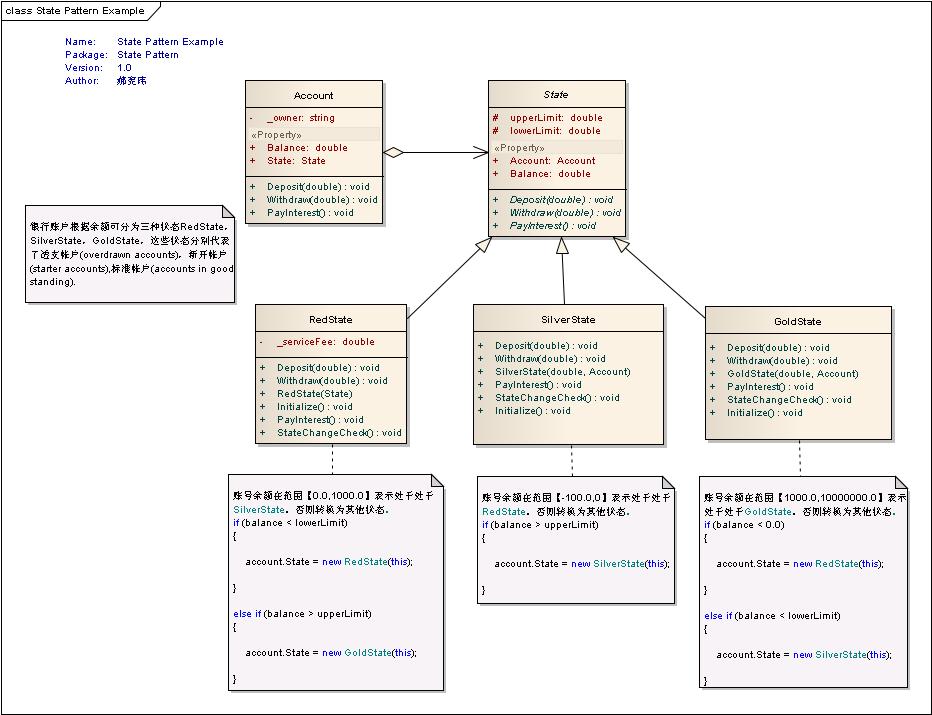Click the arrowhead pointing into the State class
The height and width of the screenshot is (715, 932).
tap(480, 153)
